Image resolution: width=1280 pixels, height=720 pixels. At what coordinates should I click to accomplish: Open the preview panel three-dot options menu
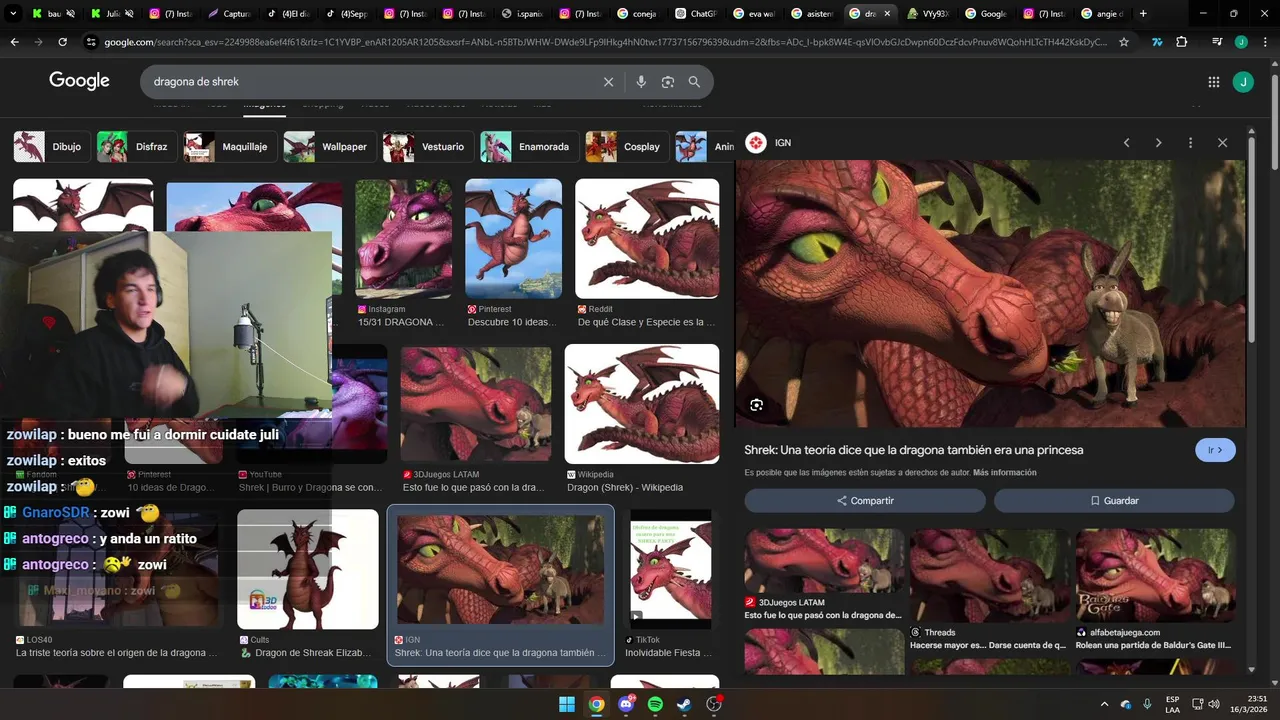point(1190,143)
